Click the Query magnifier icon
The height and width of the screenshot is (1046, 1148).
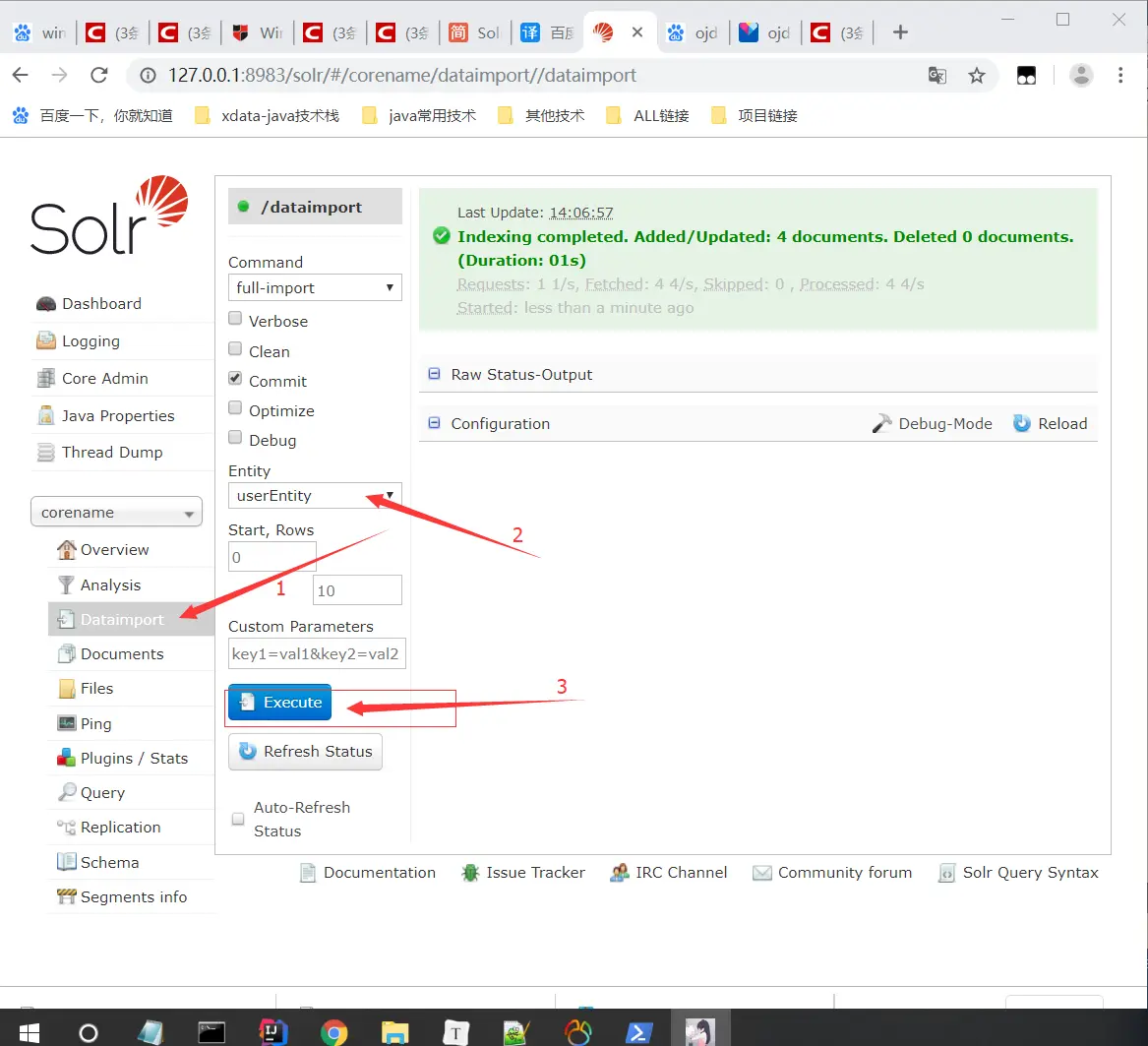coord(67,792)
